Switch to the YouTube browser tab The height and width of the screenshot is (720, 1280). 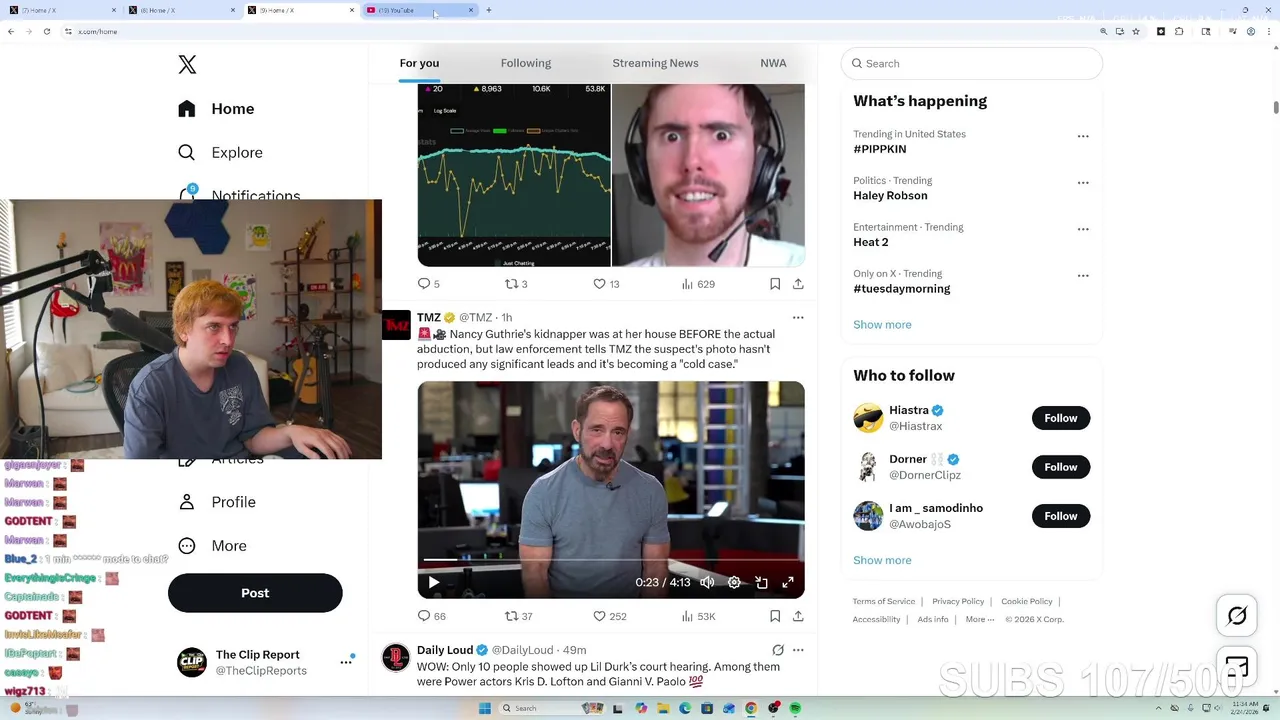(420, 10)
